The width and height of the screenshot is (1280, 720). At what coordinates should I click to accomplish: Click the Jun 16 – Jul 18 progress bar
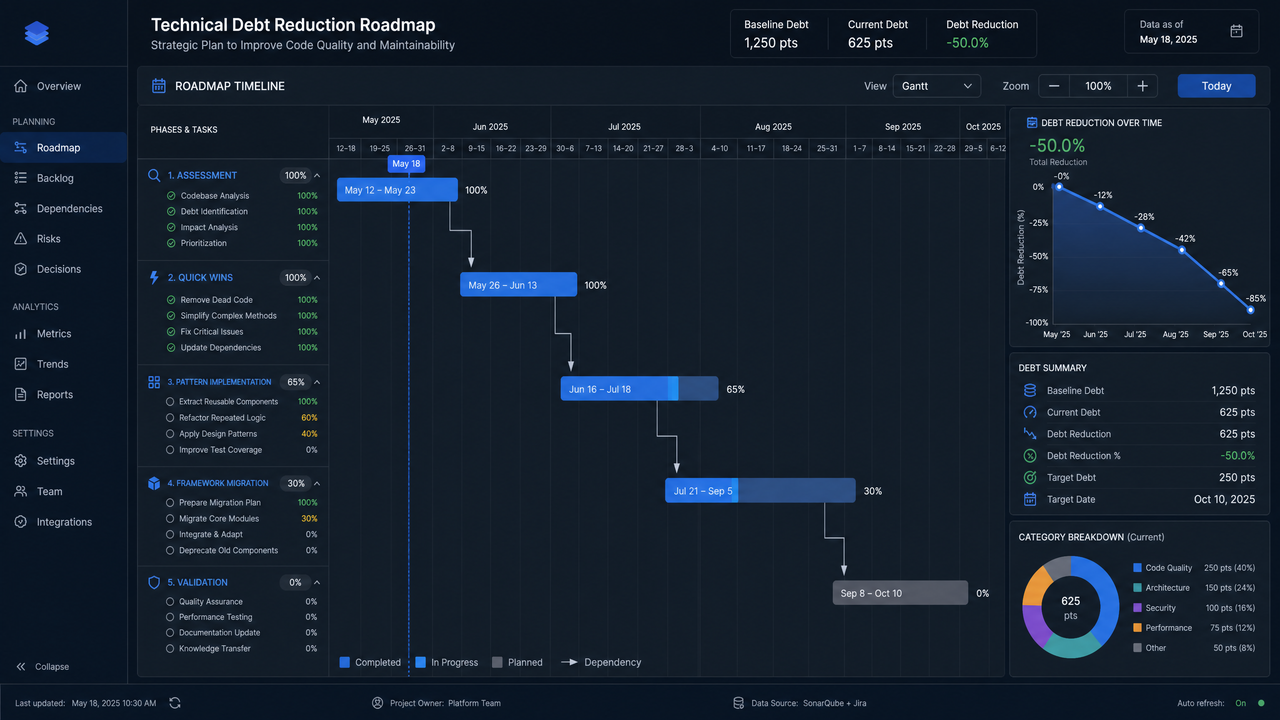coord(639,389)
